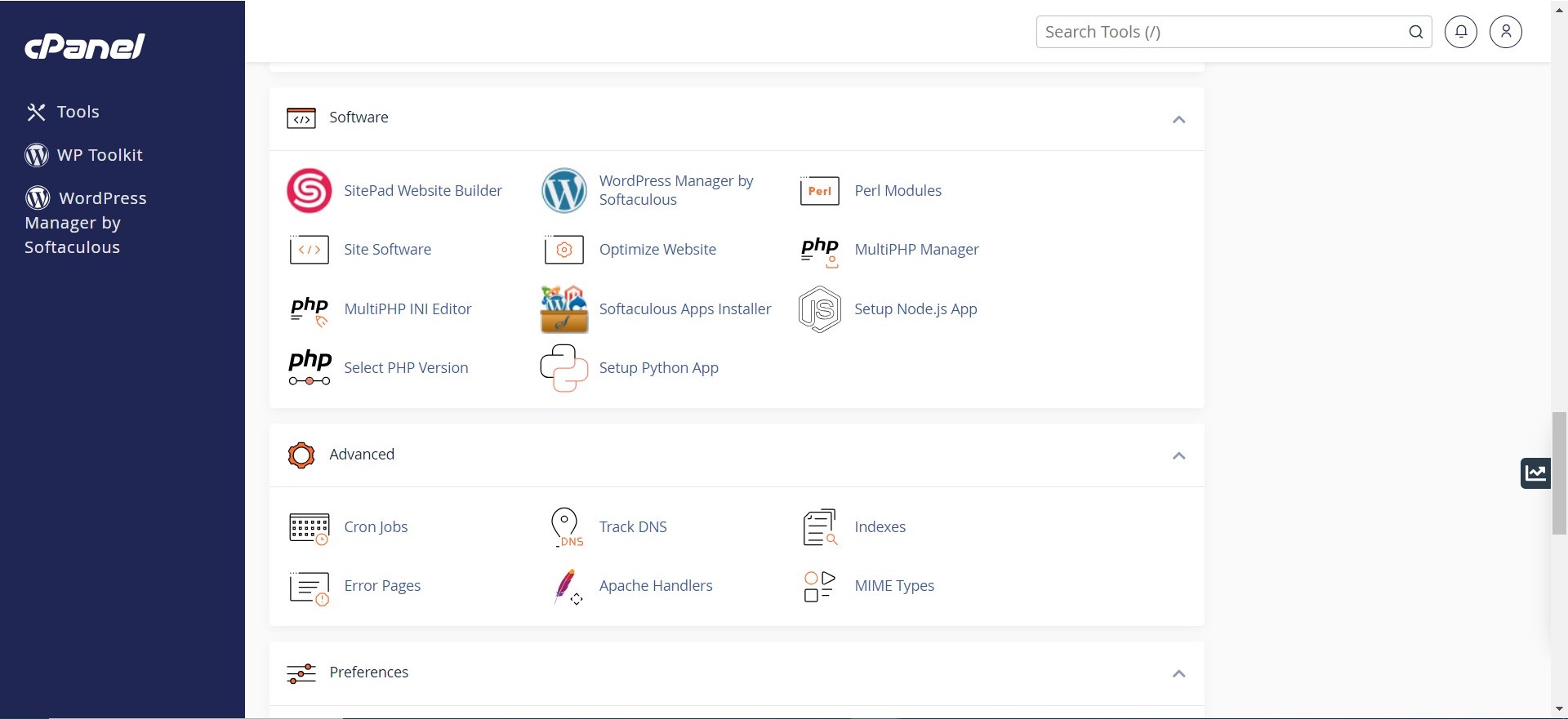Click the Softaculous Apps Installer icon
The image size is (1568, 719).
point(563,309)
